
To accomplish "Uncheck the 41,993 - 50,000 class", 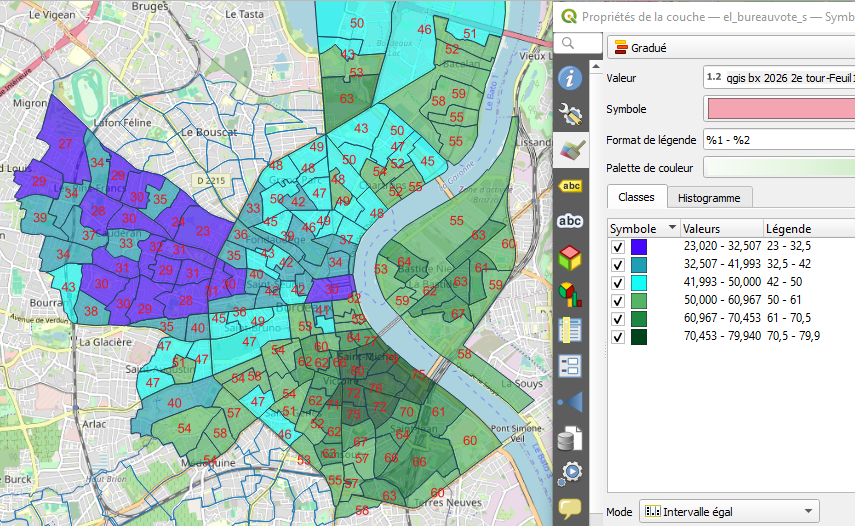I will tap(617, 283).
